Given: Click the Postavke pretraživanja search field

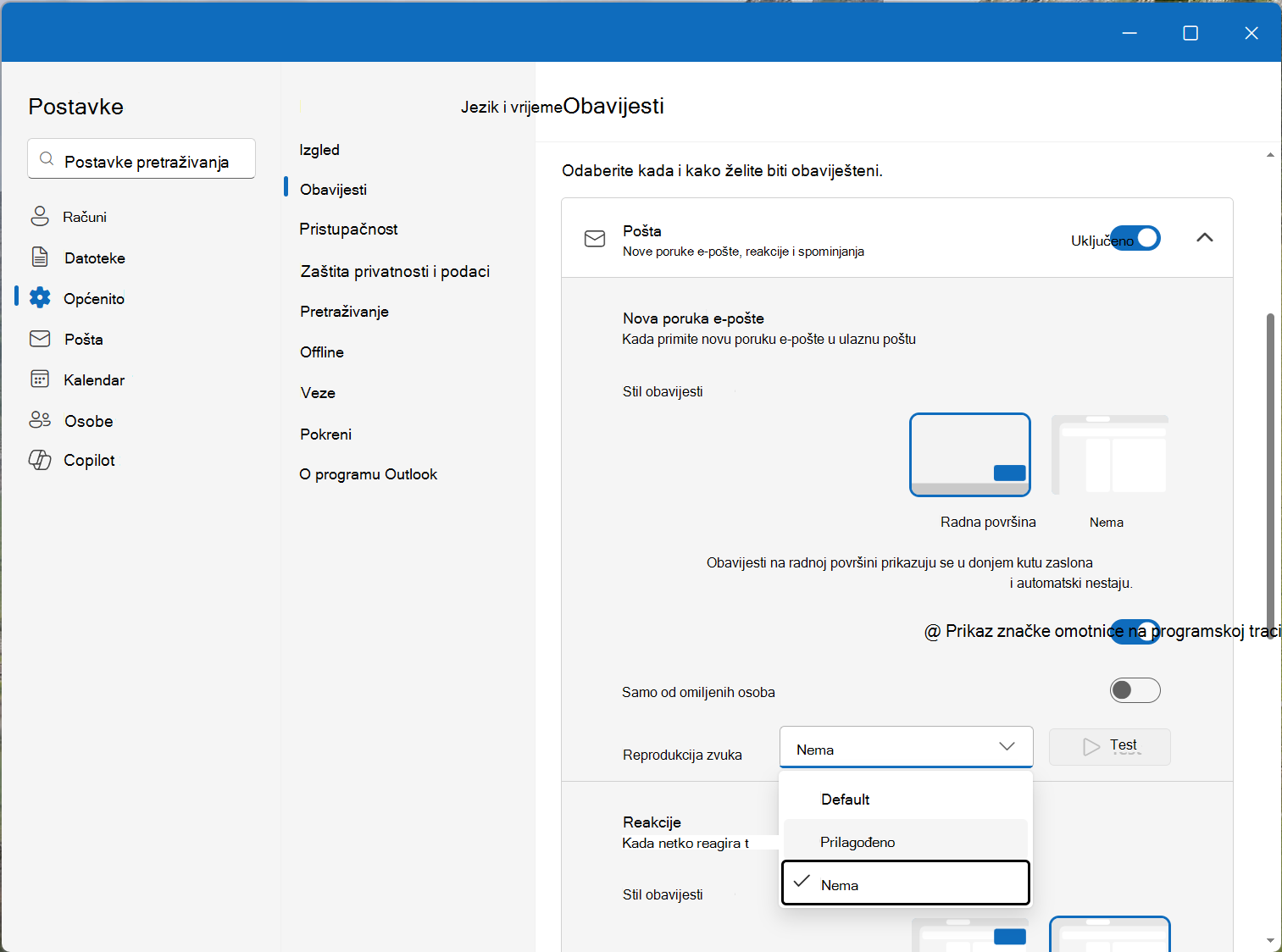Looking at the screenshot, I should point(142,159).
